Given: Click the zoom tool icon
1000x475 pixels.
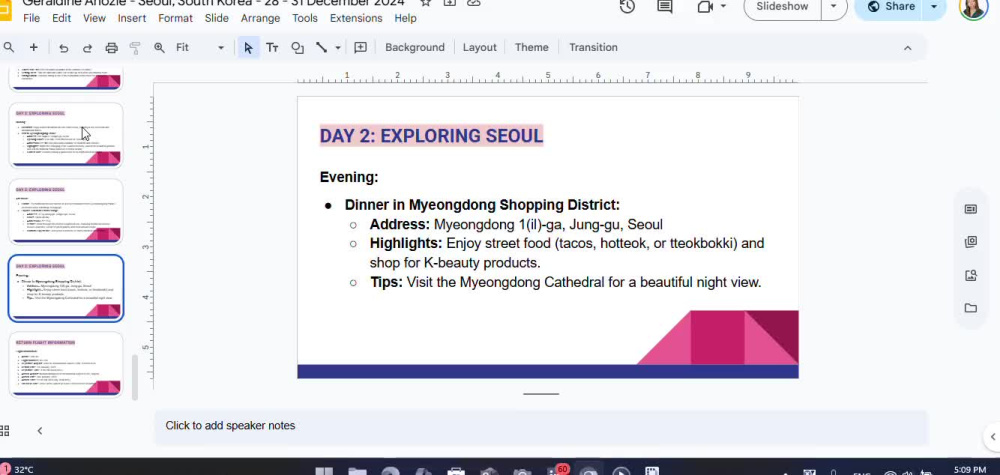Looking at the screenshot, I should [159, 47].
